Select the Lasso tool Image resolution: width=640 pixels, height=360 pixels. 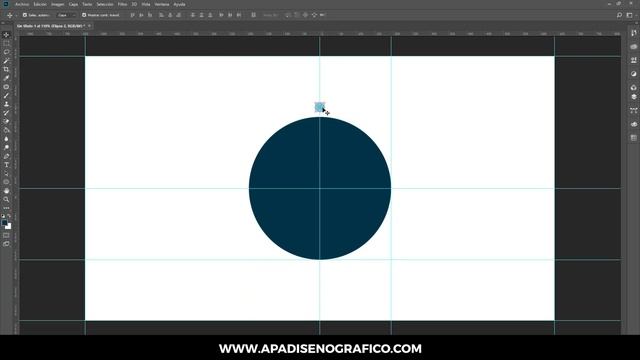pos(6,52)
